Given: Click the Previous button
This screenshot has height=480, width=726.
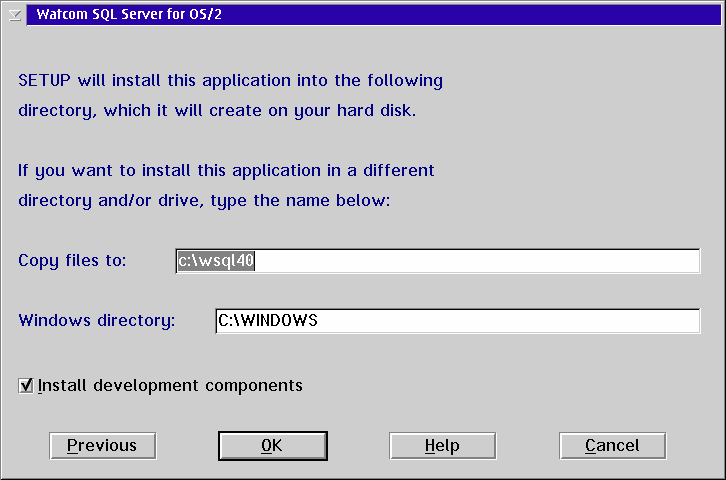Looking at the screenshot, I should click(102, 446).
